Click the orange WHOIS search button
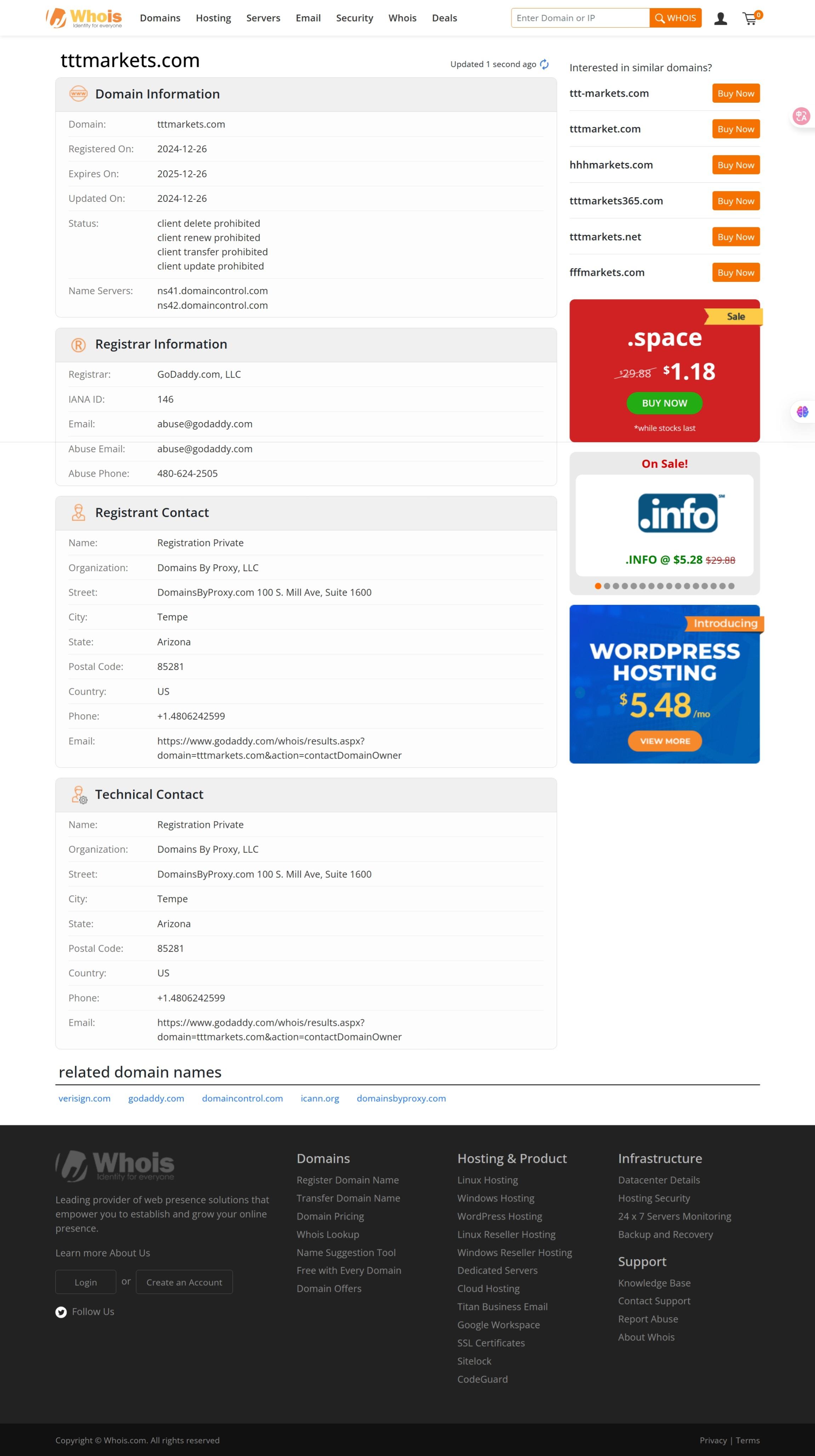 tap(676, 18)
